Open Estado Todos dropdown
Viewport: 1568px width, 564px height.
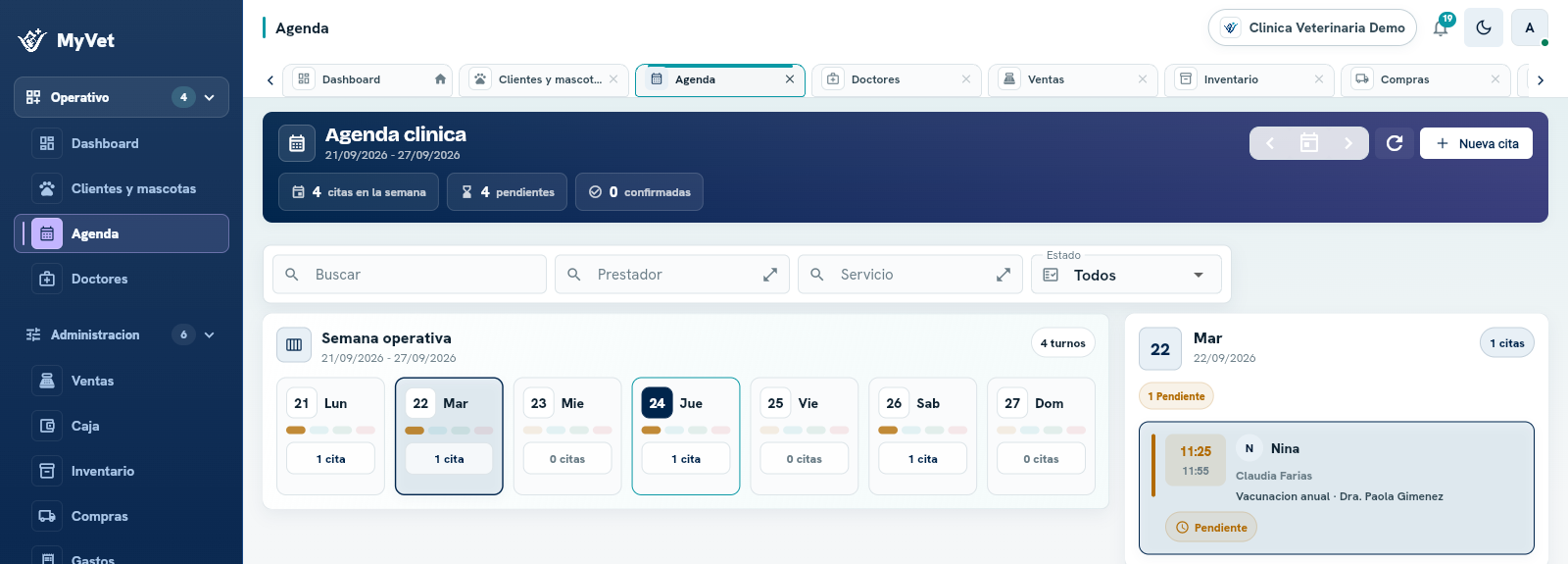point(1127,275)
